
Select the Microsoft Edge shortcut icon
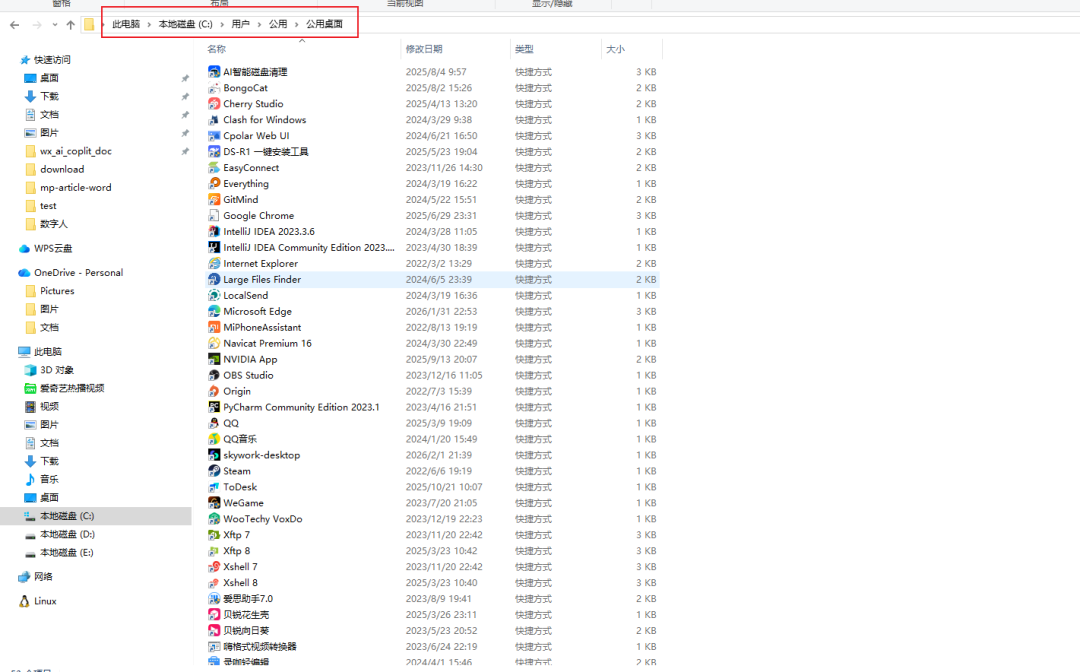coord(214,311)
